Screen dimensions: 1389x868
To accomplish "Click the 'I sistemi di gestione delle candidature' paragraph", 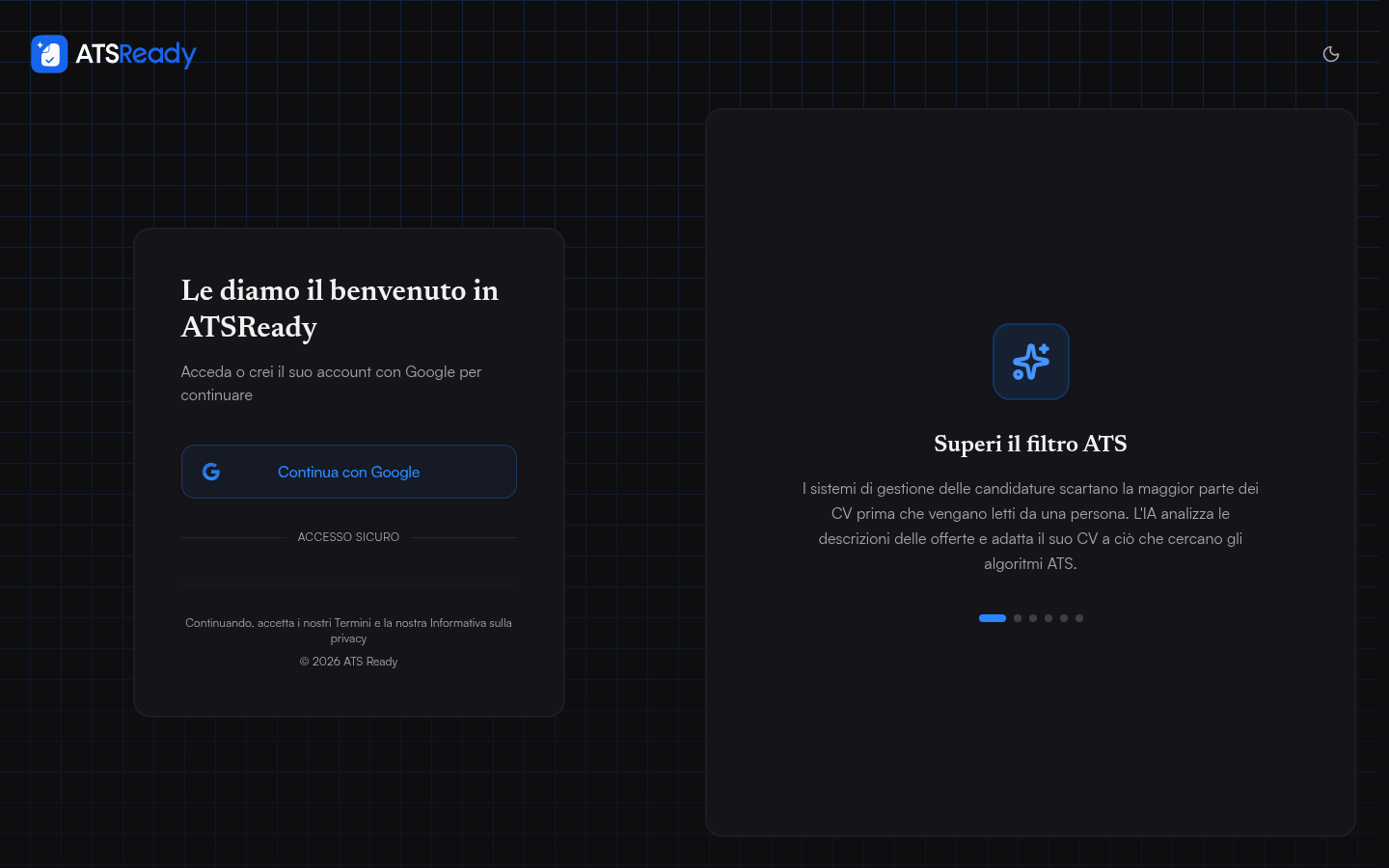I will click(1030, 526).
